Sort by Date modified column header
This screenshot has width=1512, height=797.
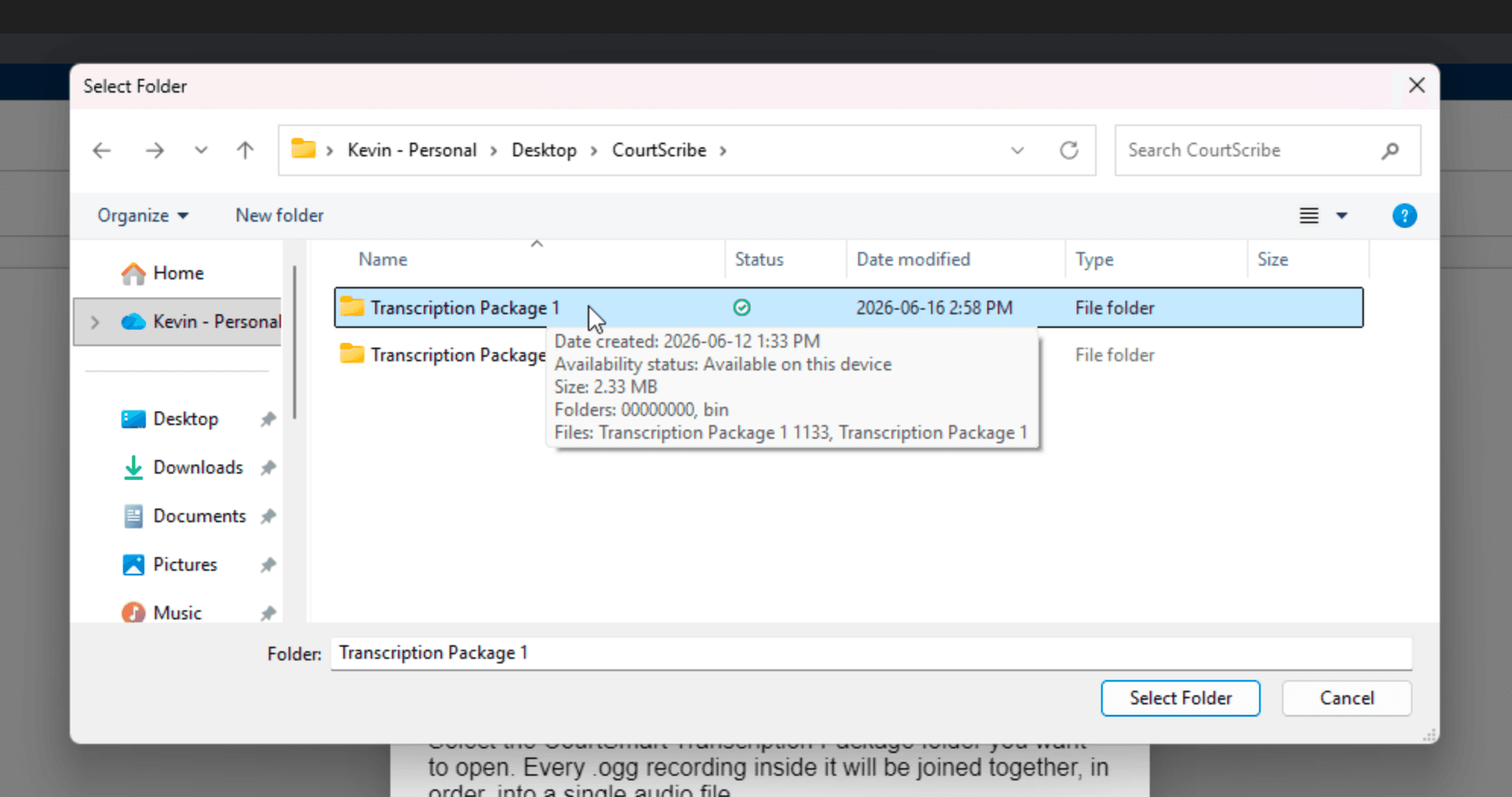click(x=914, y=260)
